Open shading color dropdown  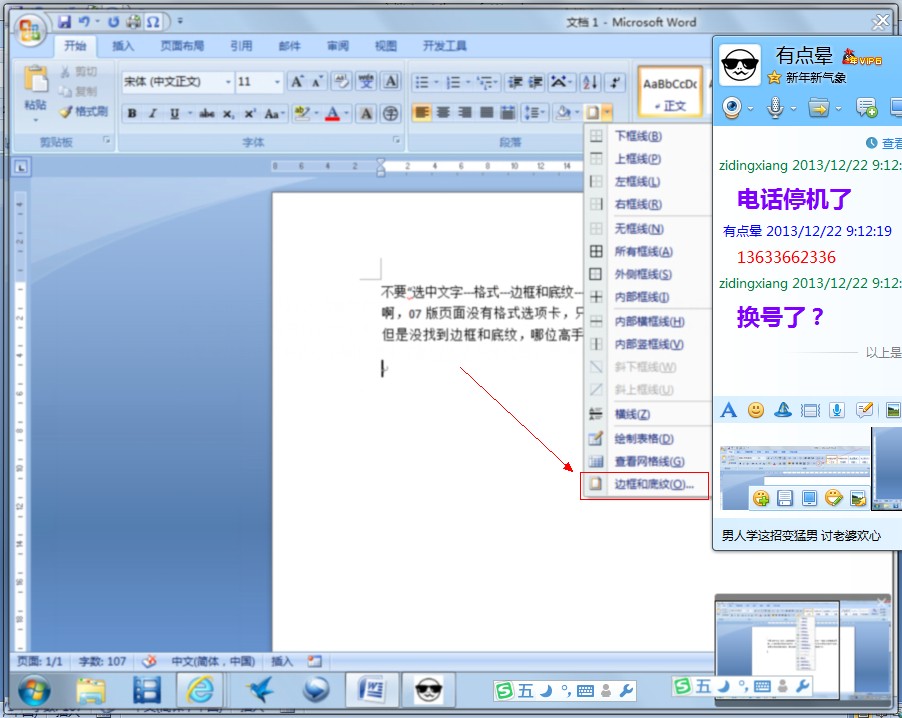click(x=576, y=112)
